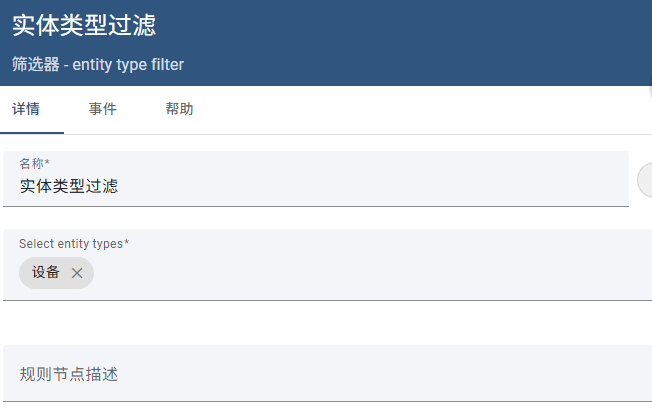The width and height of the screenshot is (652, 418).
Task: Click the blue underline beneath the 详情 tab
Action: coord(32,133)
